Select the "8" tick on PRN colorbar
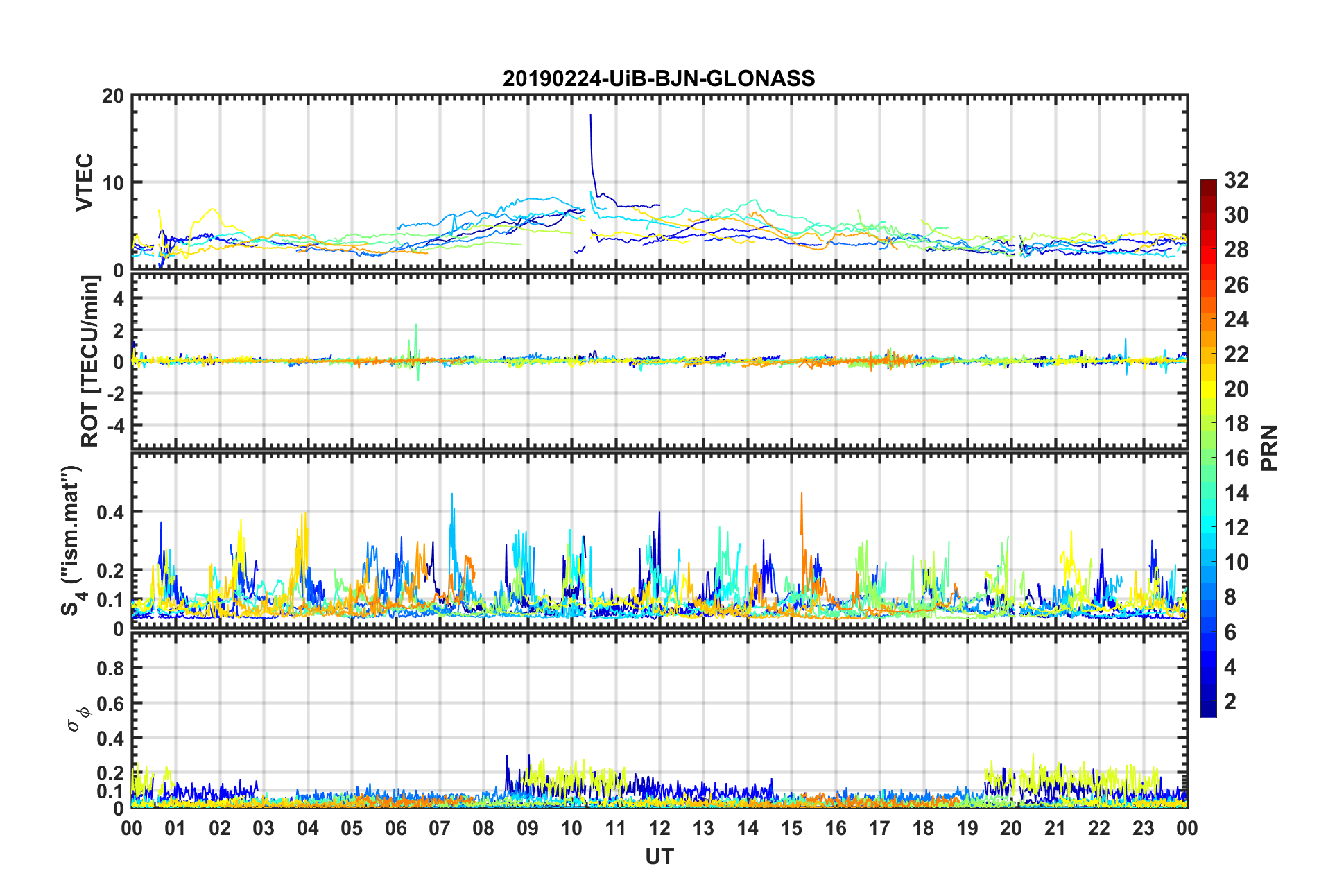Image resolution: width=1319 pixels, height=896 pixels. (1230, 597)
